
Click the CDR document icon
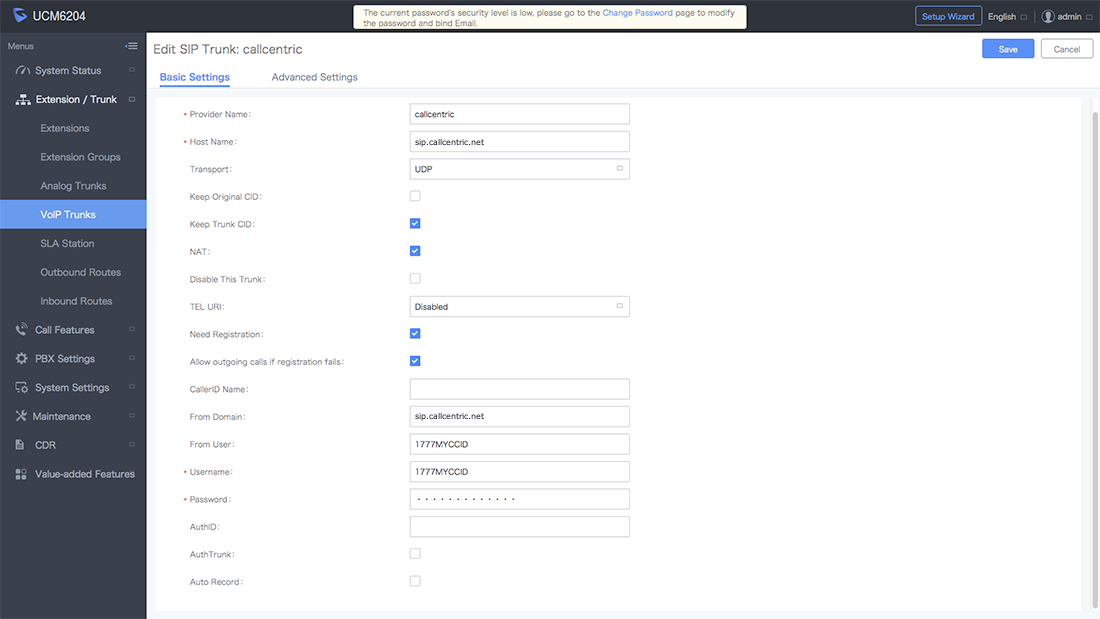(20, 445)
